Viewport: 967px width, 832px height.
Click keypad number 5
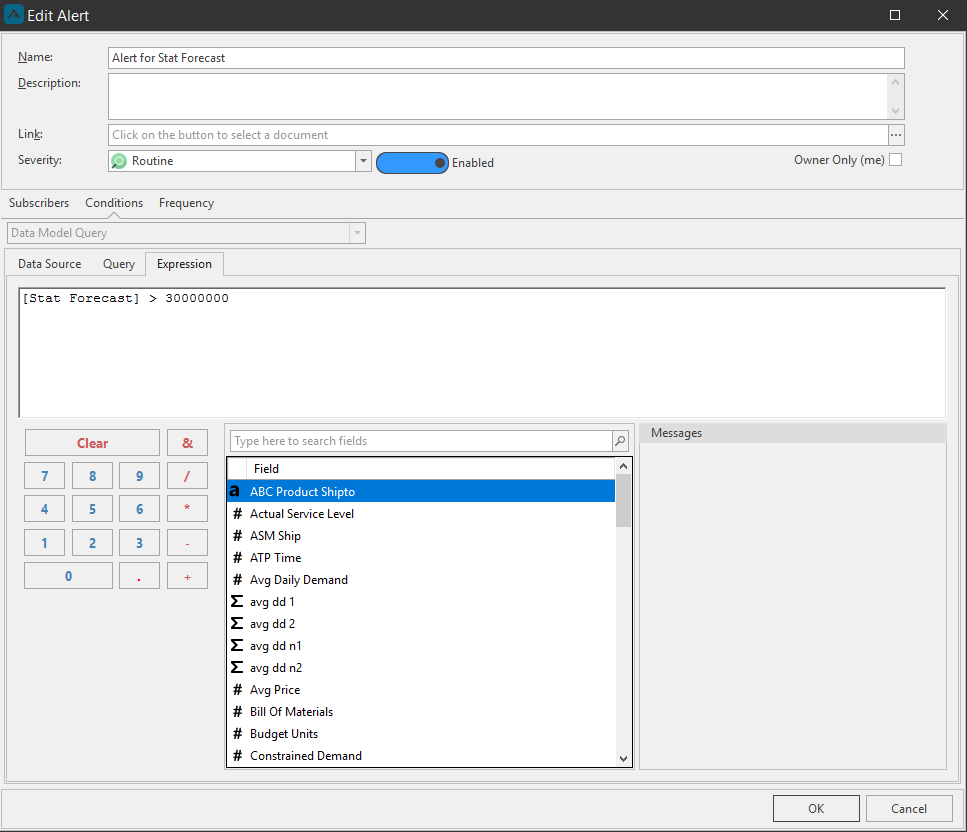pyautogui.click(x=93, y=509)
